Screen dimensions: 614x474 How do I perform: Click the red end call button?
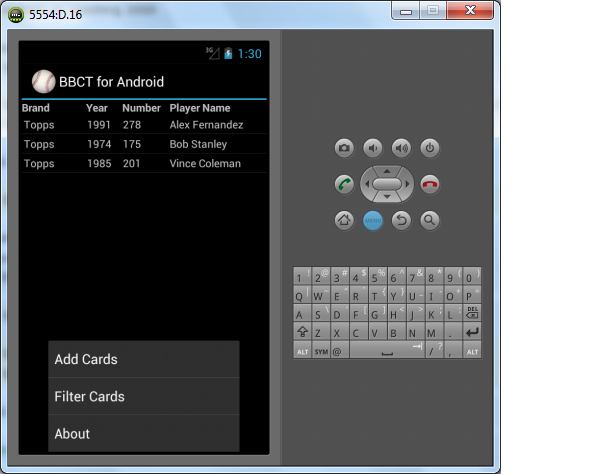tap(430, 184)
